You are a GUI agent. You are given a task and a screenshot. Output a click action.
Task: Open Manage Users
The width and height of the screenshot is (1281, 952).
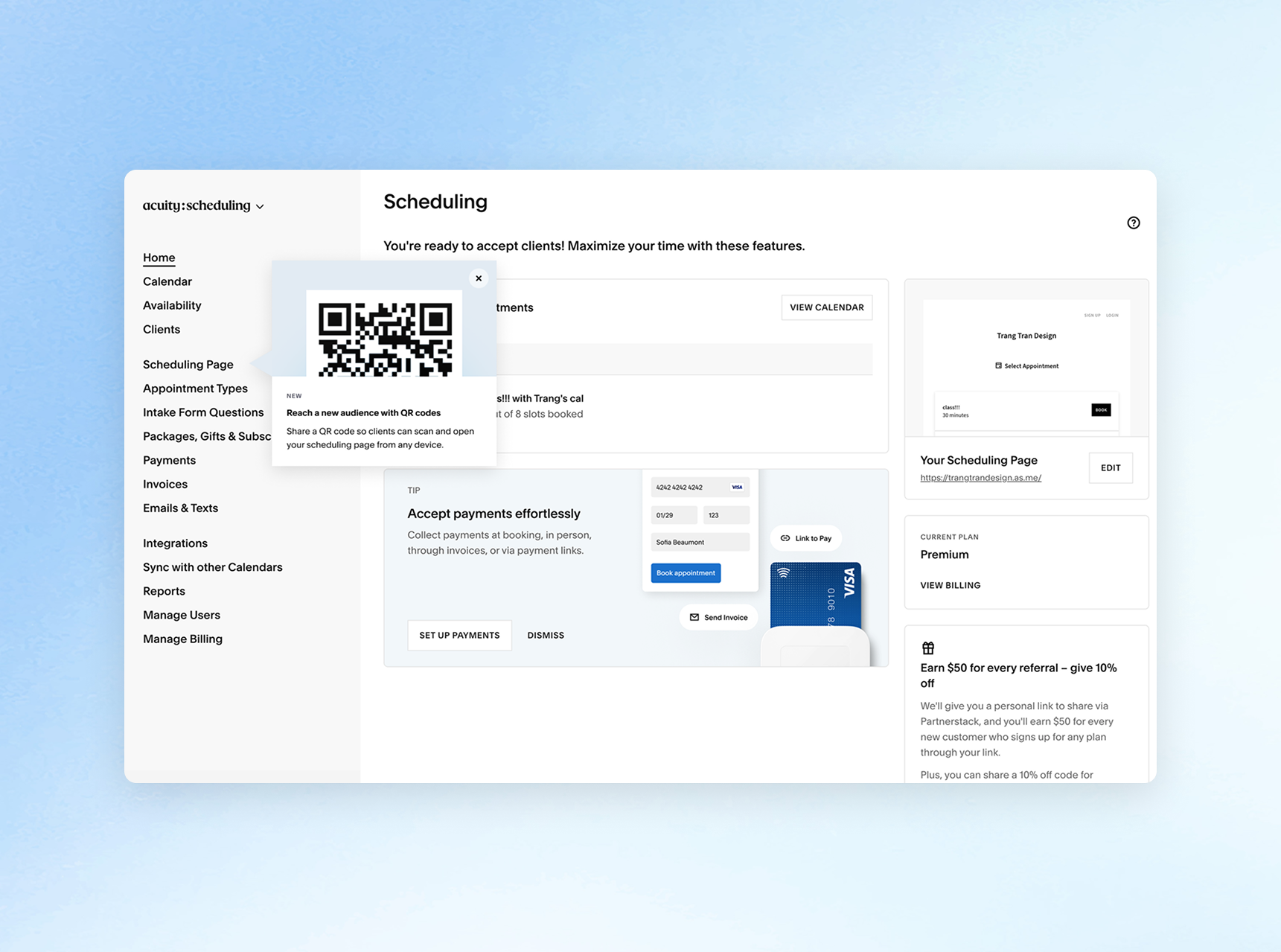[182, 615]
